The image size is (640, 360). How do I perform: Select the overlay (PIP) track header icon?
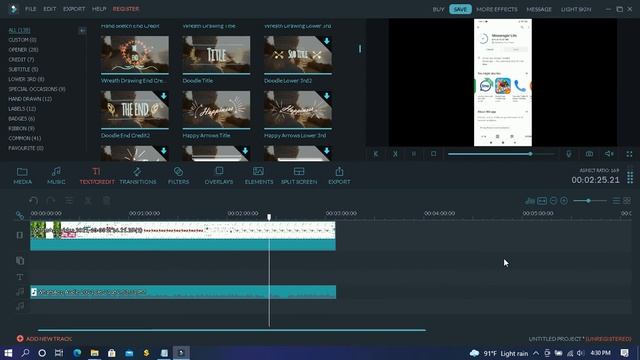[x=20, y=260]
